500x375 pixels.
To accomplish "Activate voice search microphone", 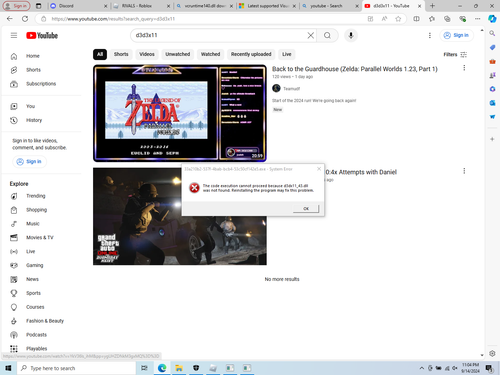I will (351, 35).
